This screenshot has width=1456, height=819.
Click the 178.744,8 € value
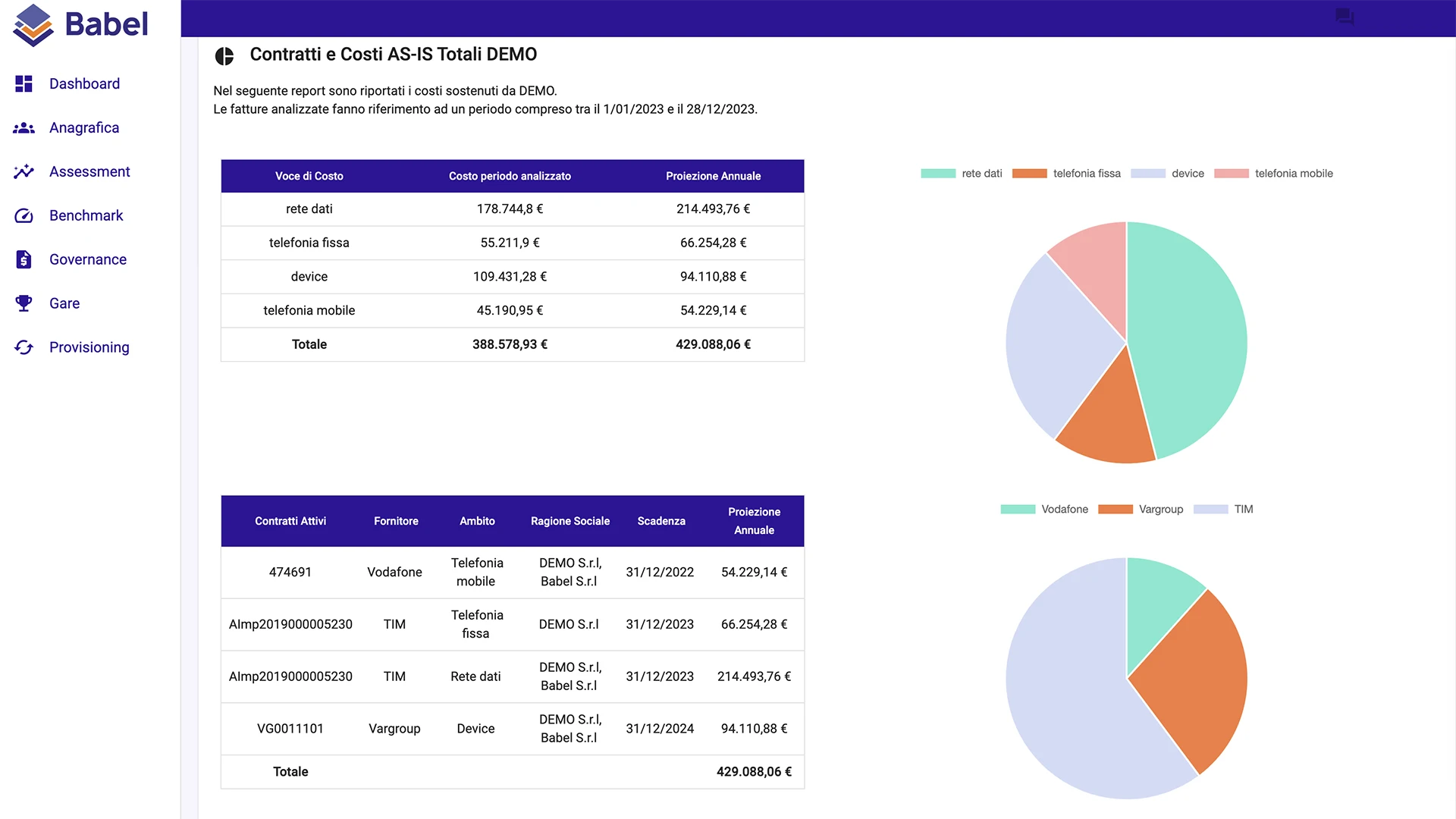pos(510,209)
